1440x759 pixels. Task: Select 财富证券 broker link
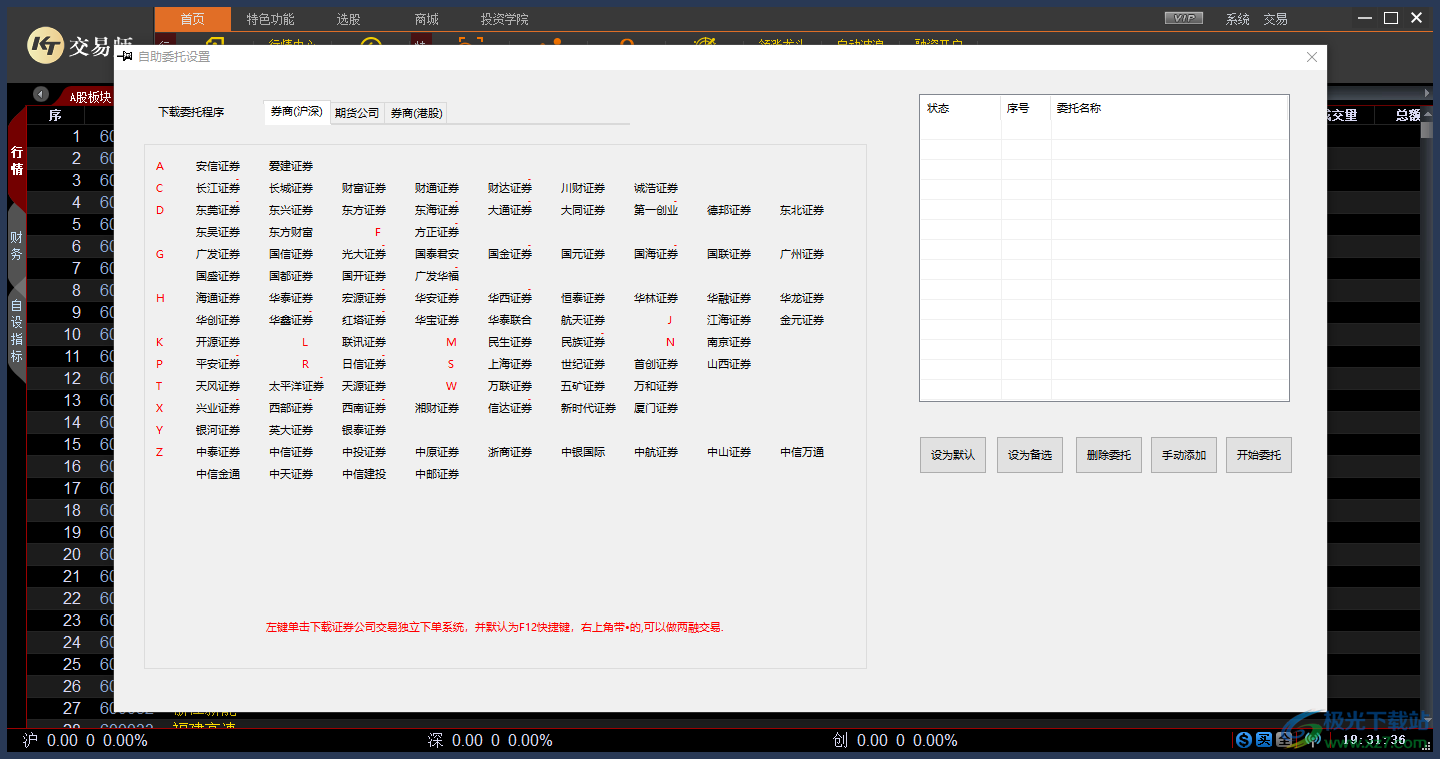364,188
